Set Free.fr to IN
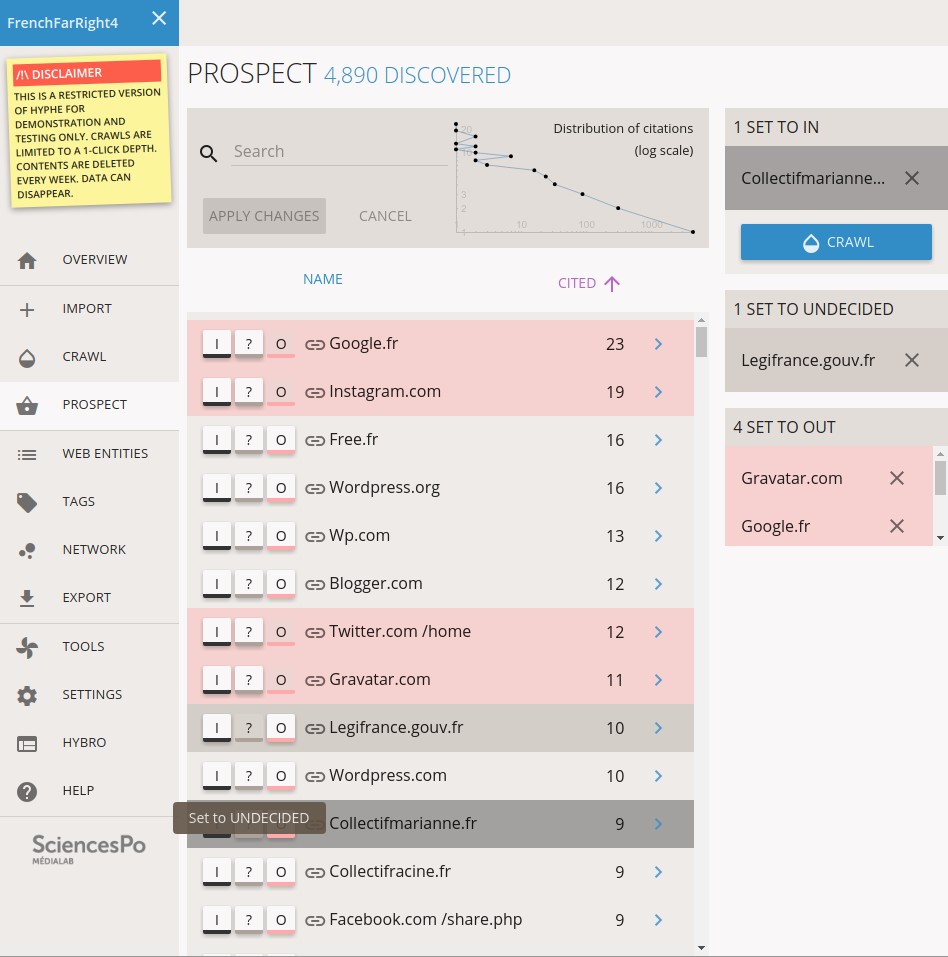Viewport: 948px width, 957px height. tap(217, 441)
